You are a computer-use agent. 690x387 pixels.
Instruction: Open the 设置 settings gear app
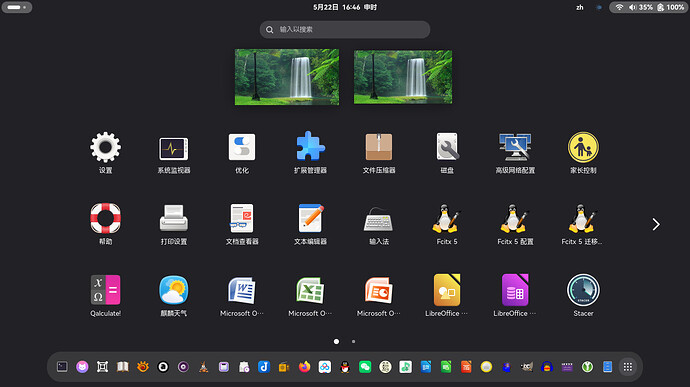[105, 152]
